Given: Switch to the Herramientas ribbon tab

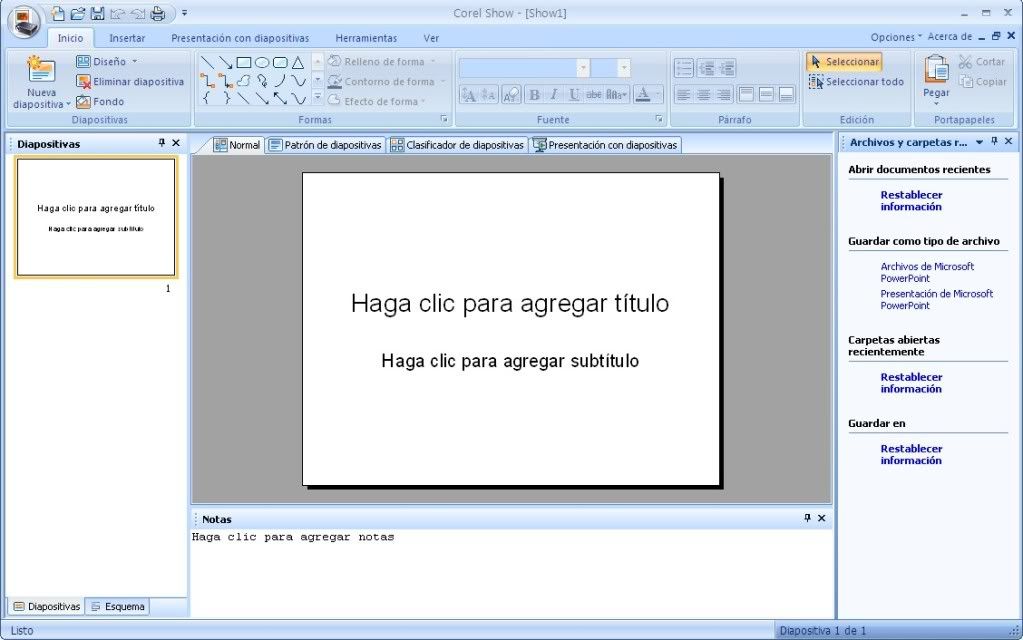Looking at the screenshot, I should [366, 38].
